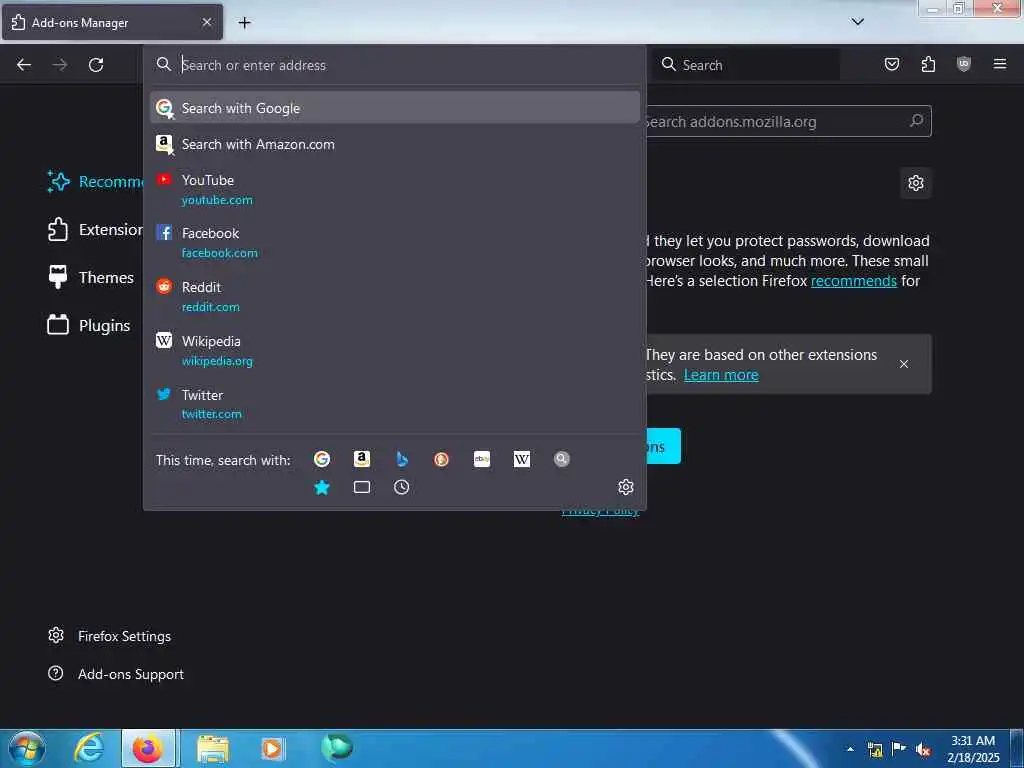Open the muted volume tray icon

click(x=923, y=749)
